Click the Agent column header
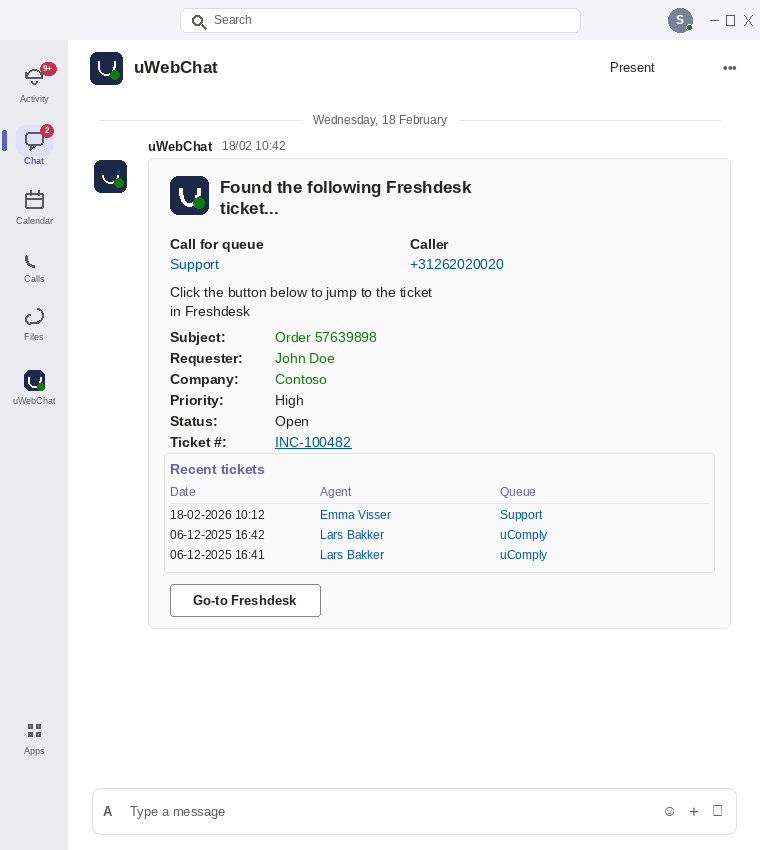Viewport: 760px width, 850px height. pyautogui.click(x=336, y=492)
